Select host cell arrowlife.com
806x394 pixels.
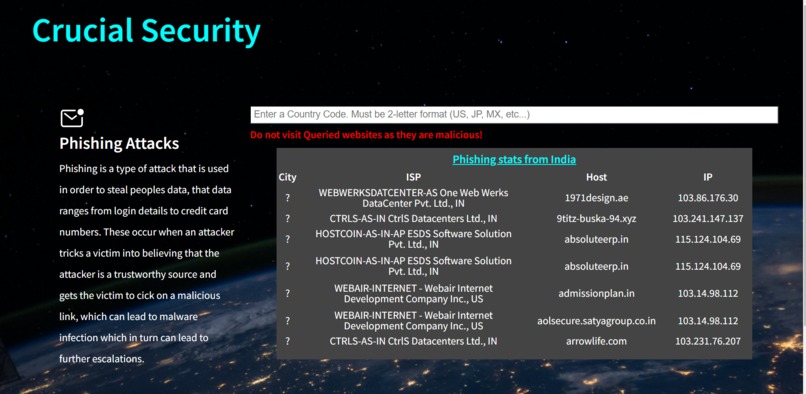pos(596,341)
